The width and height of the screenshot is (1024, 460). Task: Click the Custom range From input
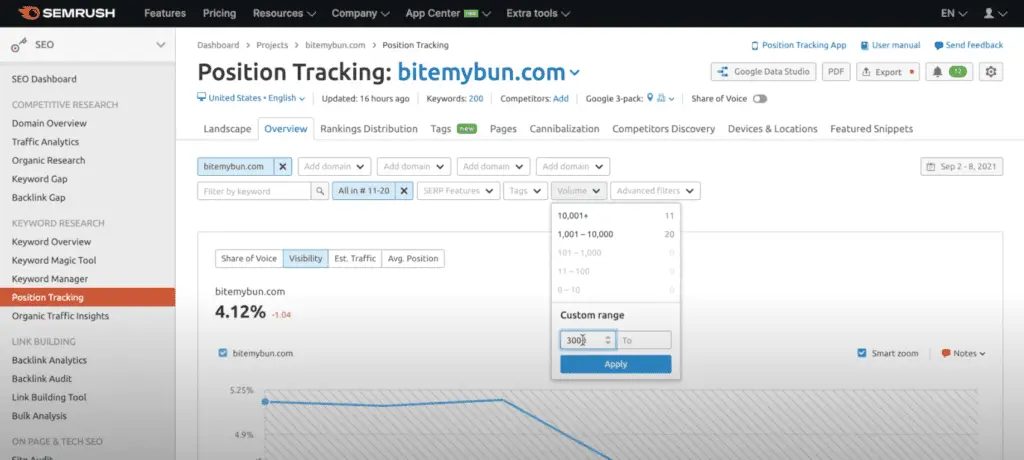tap(588, 340)
